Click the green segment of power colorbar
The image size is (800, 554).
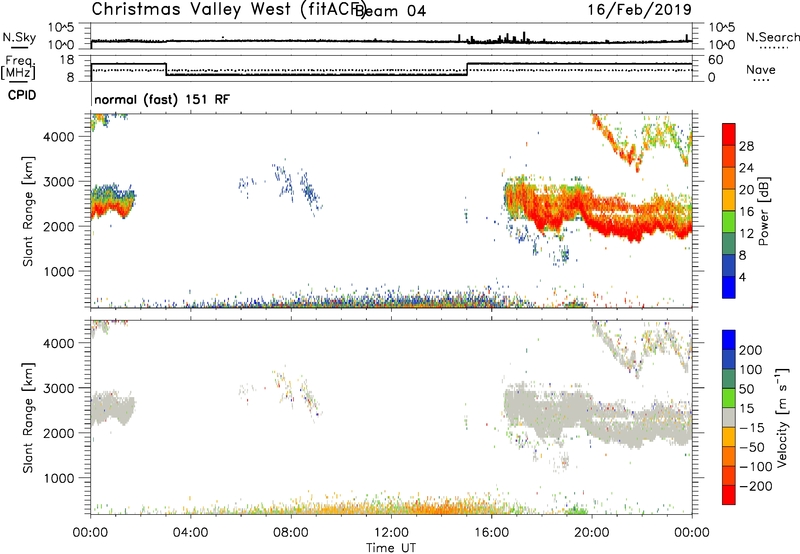[x=729, y=222]
